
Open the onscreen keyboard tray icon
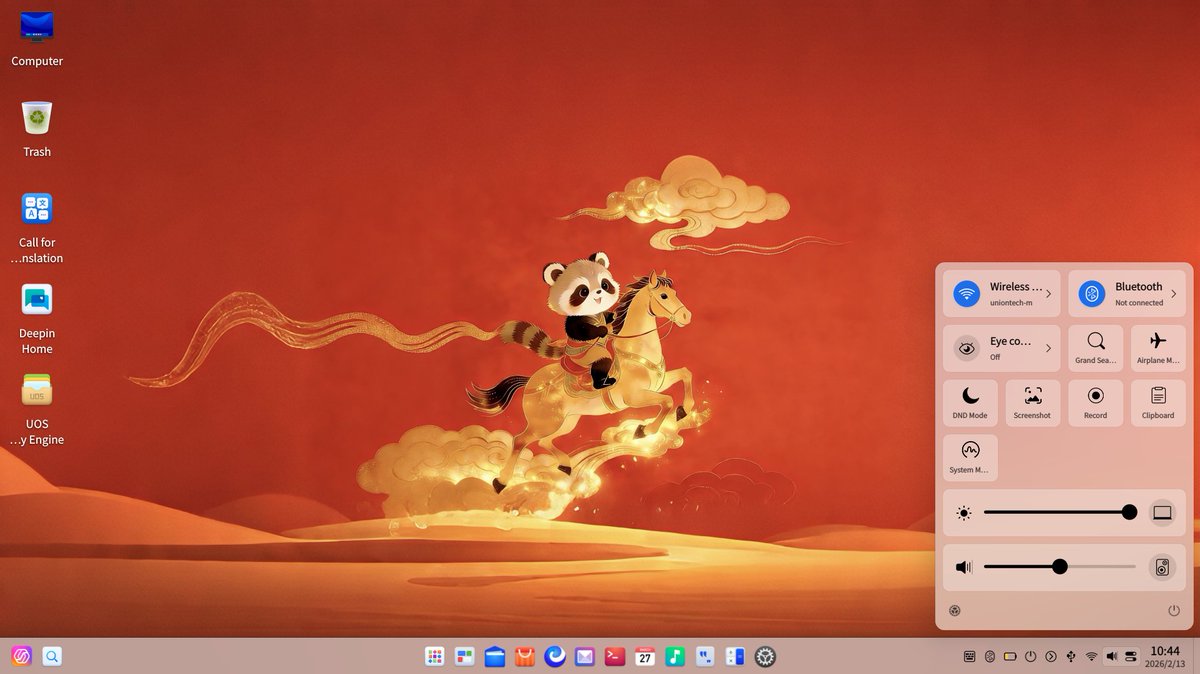point(968,656)
